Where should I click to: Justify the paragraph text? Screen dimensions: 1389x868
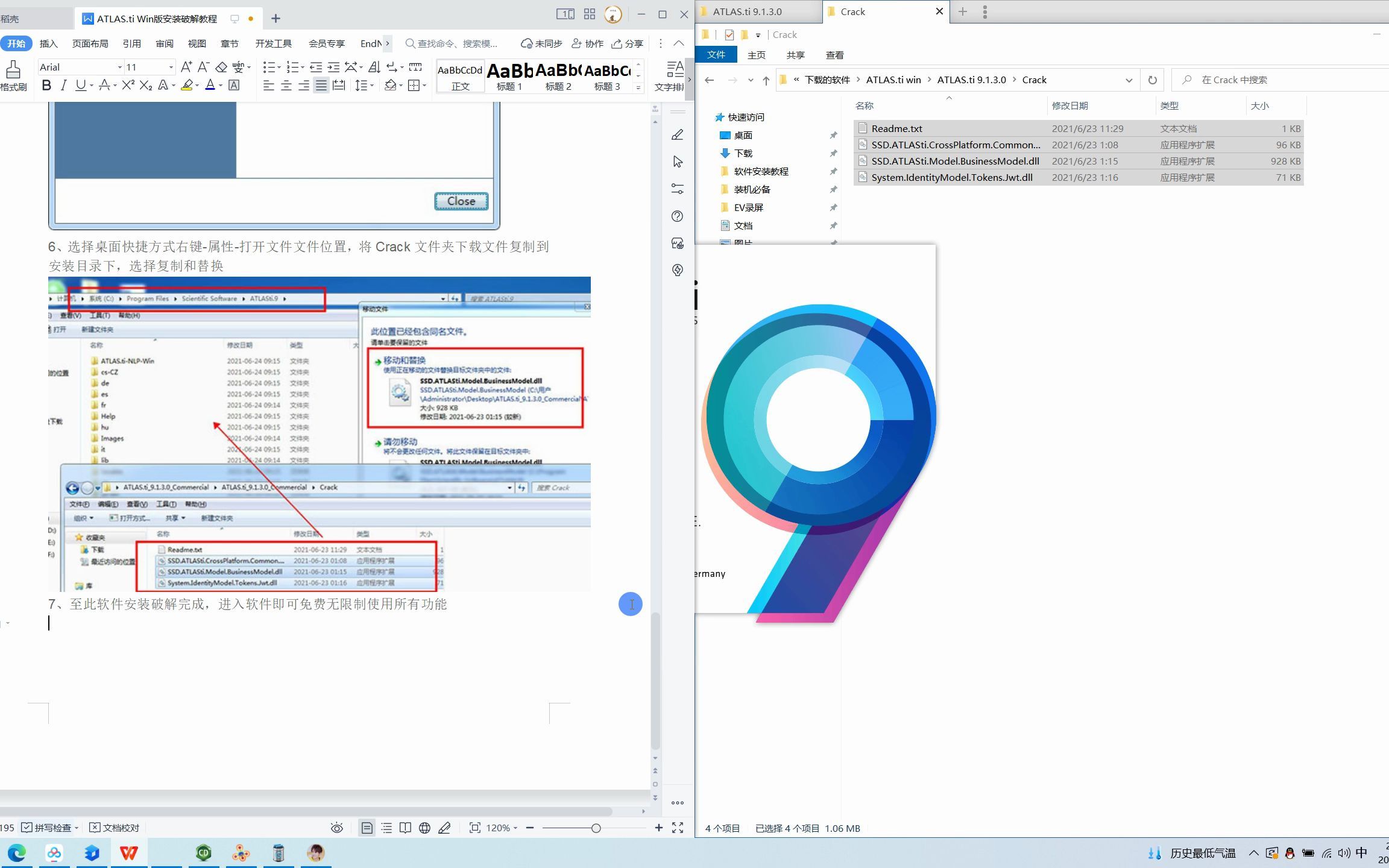tap(321, 86)
